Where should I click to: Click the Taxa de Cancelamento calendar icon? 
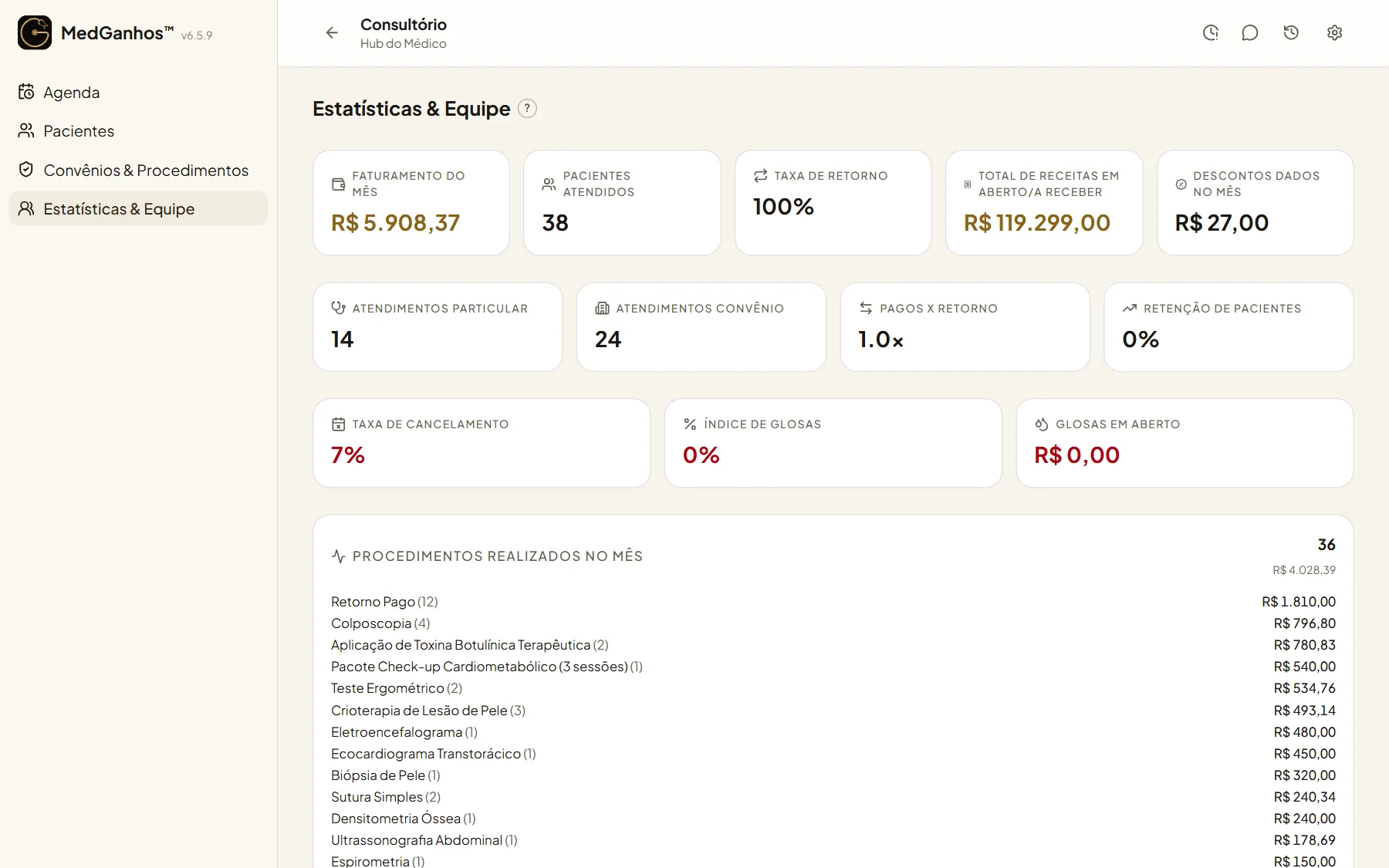[x=338, y=424]
